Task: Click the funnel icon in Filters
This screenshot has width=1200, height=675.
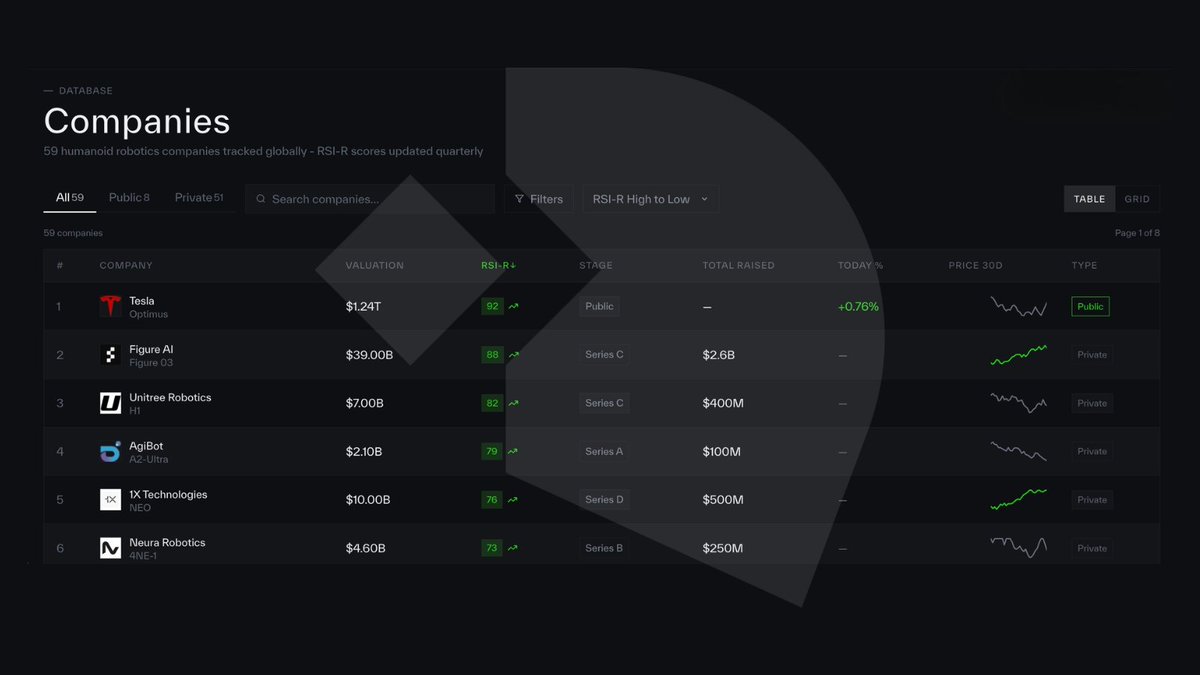Action: [x=519, y=199]
